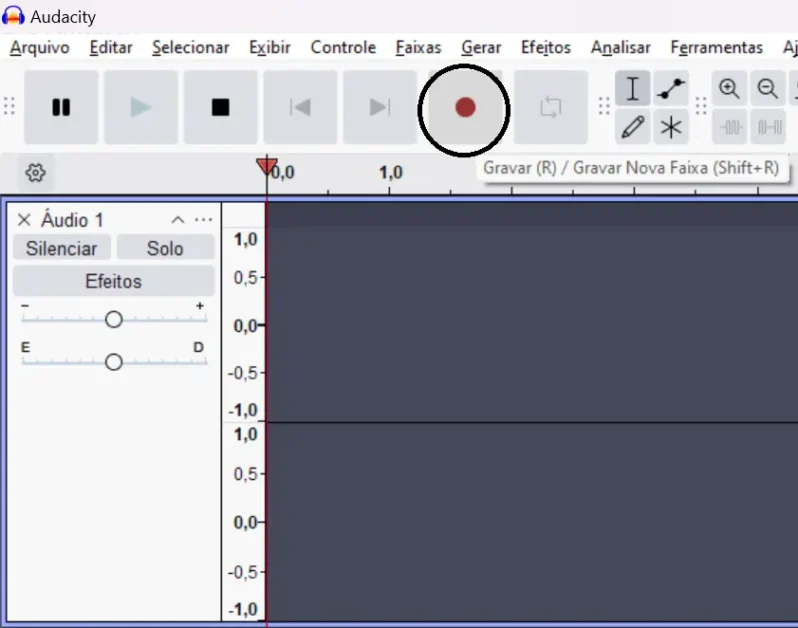Screen dimensions: 798x628
Task: Skip to end of the project
Action: (380, 107)
